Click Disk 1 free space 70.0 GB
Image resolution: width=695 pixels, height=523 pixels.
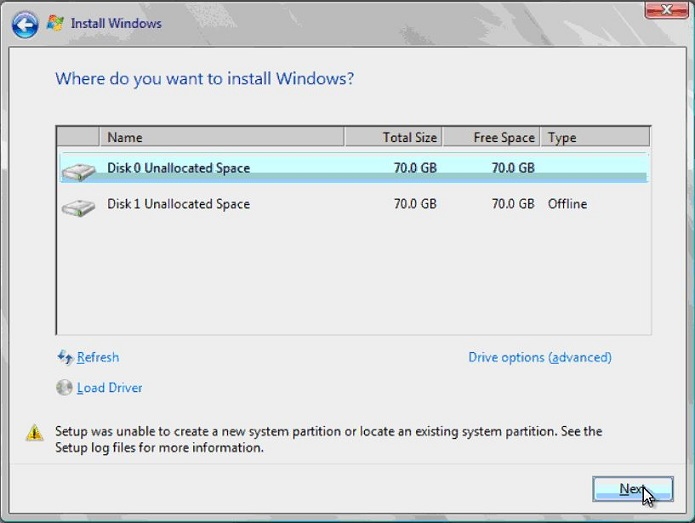pos(513,204)
